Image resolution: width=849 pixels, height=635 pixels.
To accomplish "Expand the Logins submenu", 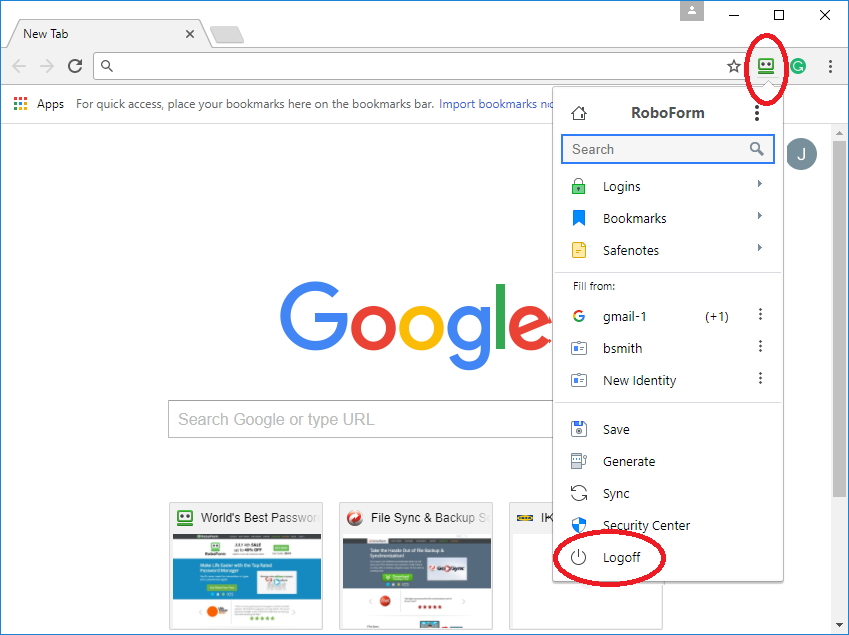I will (x=758, y=186).
